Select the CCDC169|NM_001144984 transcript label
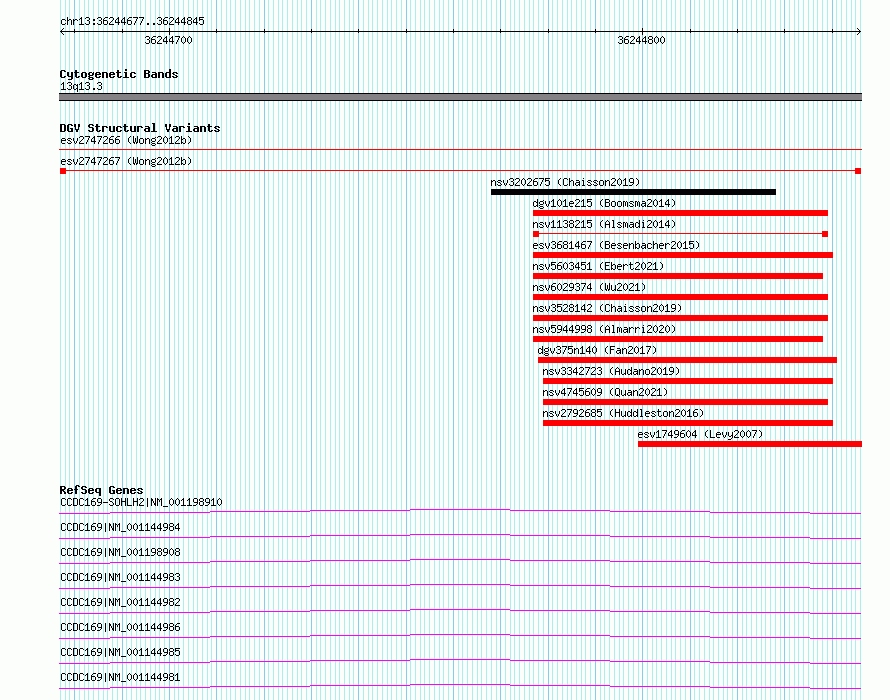This screenshot has width=890, height=700. [120, 527]
